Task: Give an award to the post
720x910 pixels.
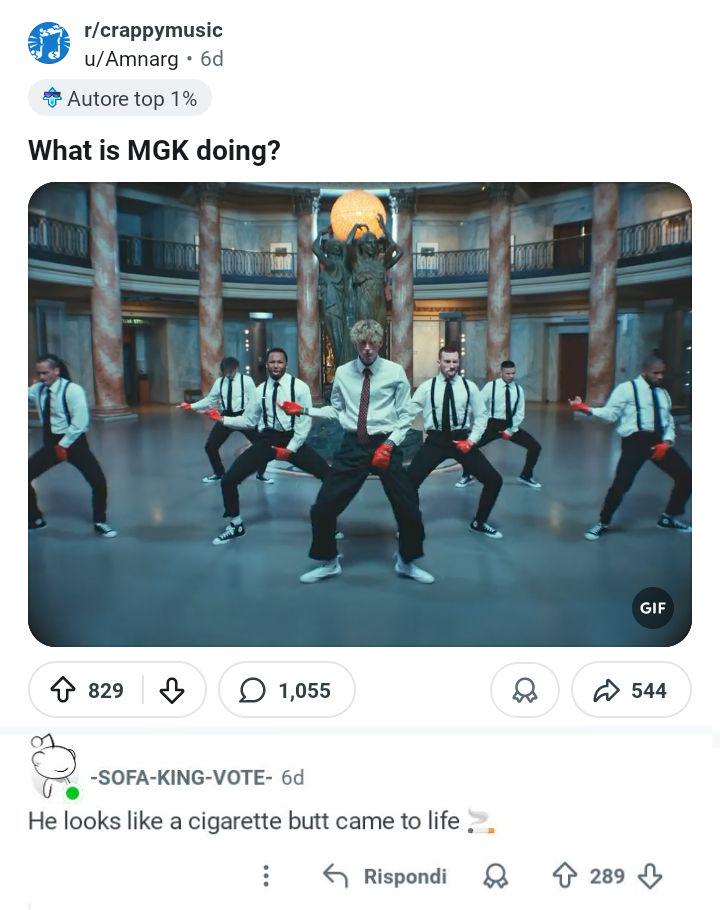Action: tap(524, 690)
